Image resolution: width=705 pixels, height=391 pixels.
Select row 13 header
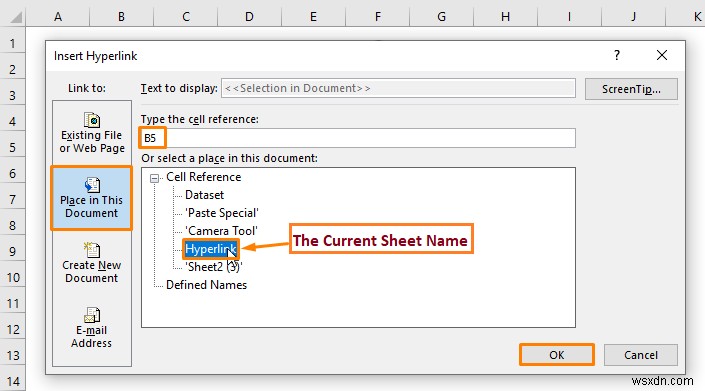(x=13, y=356)
